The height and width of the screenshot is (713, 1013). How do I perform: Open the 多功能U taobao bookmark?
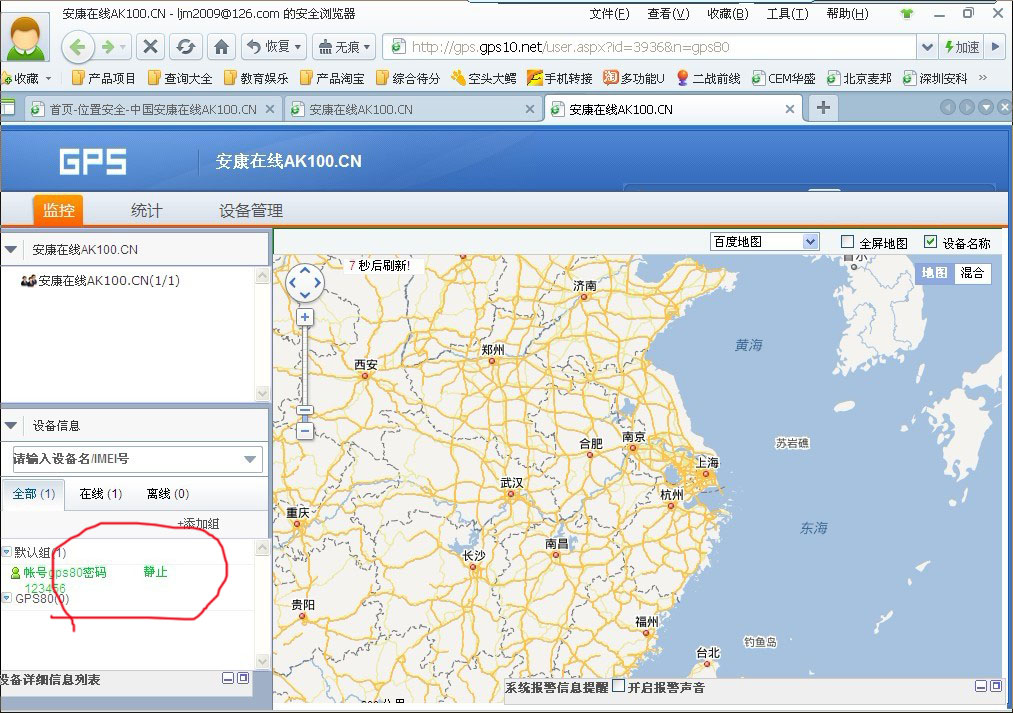coord(634,78)
